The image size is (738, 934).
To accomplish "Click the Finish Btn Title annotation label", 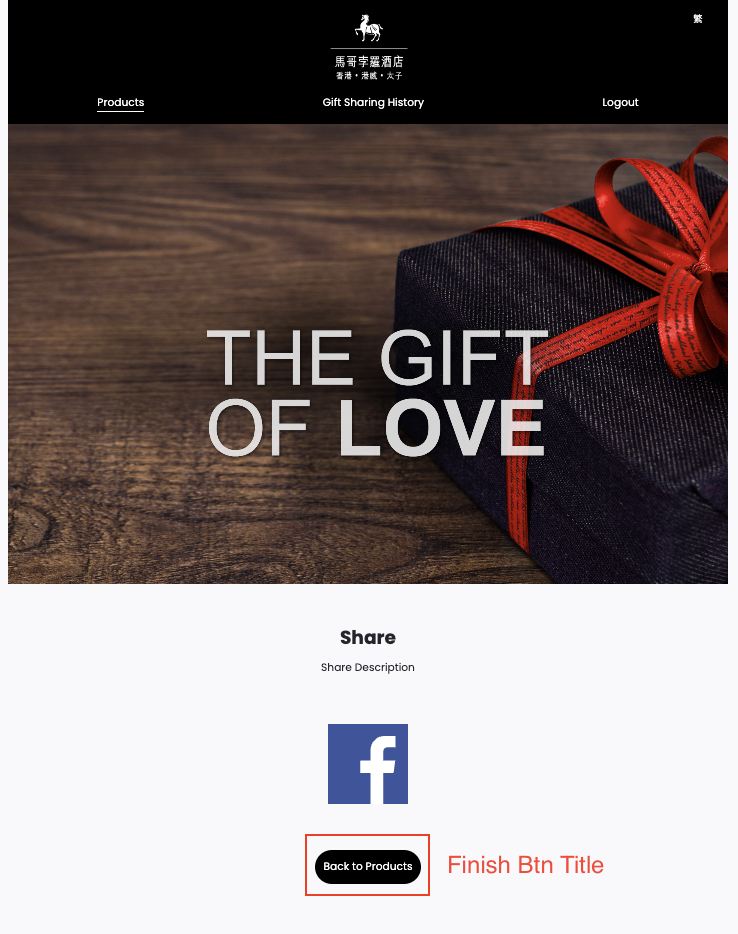I will click(525, 865).
